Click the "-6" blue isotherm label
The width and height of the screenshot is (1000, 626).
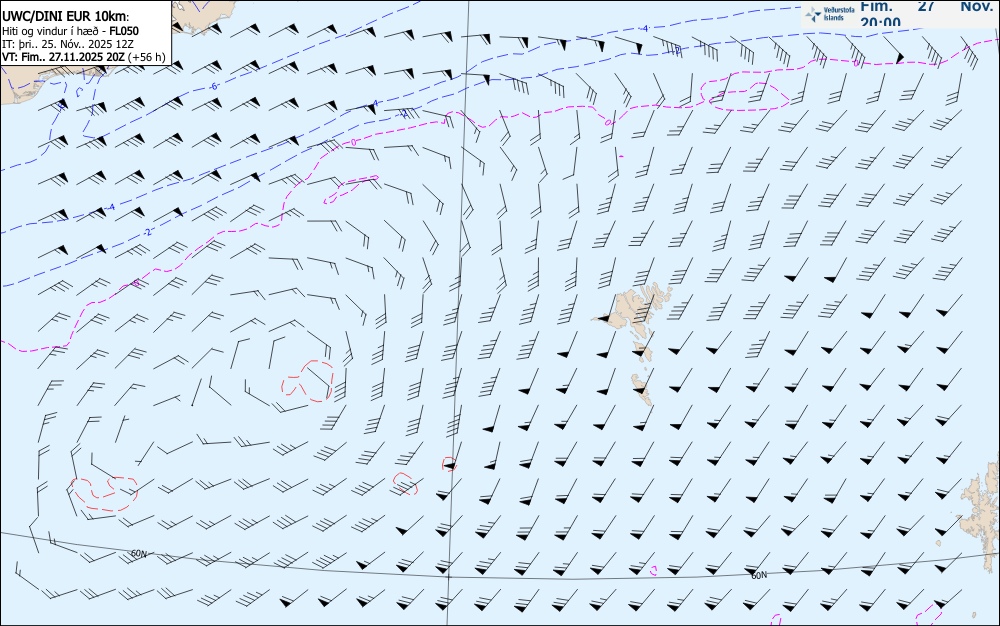[214, 86]
